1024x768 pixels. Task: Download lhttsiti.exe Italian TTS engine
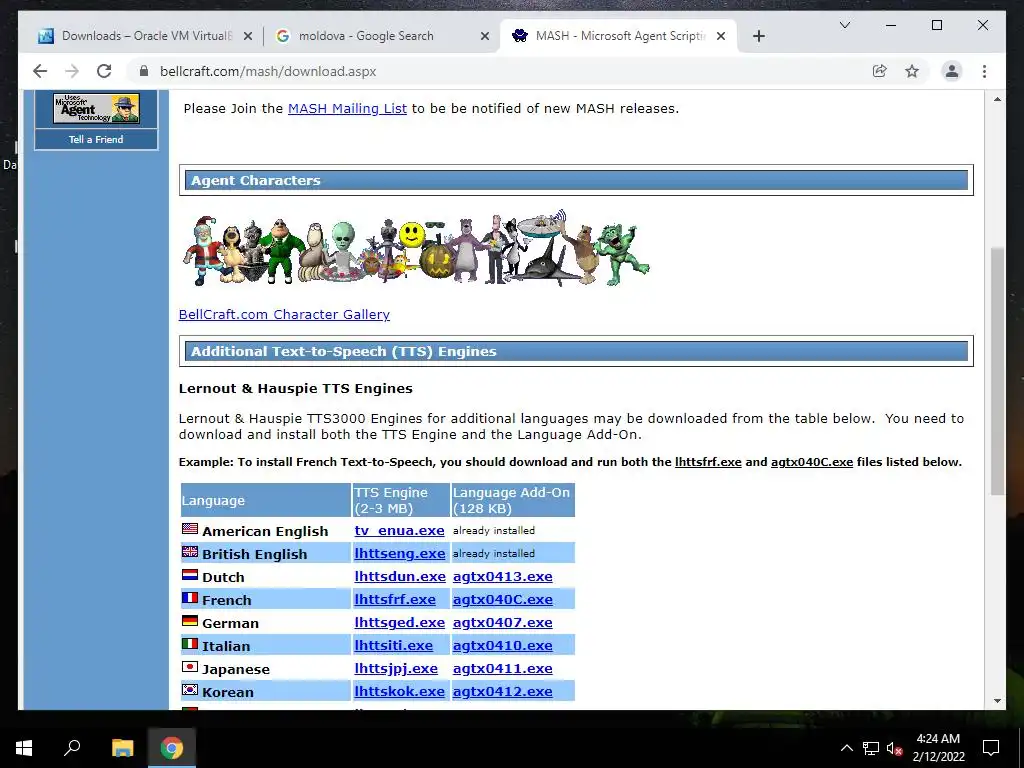point(393,645)
